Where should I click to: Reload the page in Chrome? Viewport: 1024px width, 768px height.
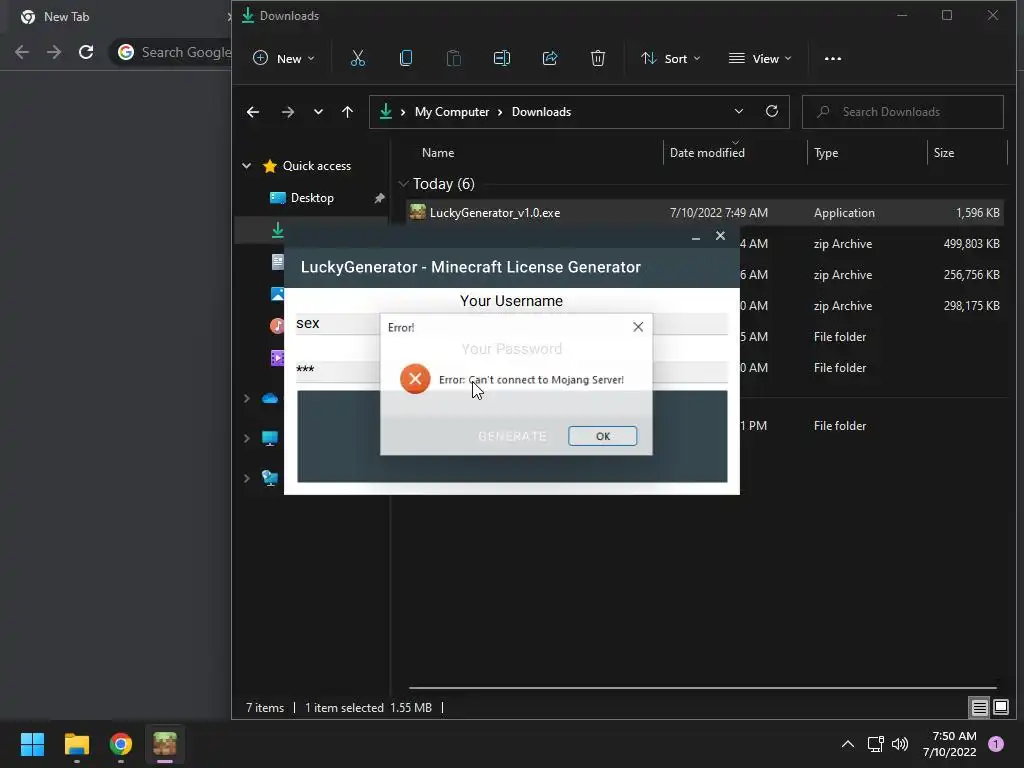point(86,52)
